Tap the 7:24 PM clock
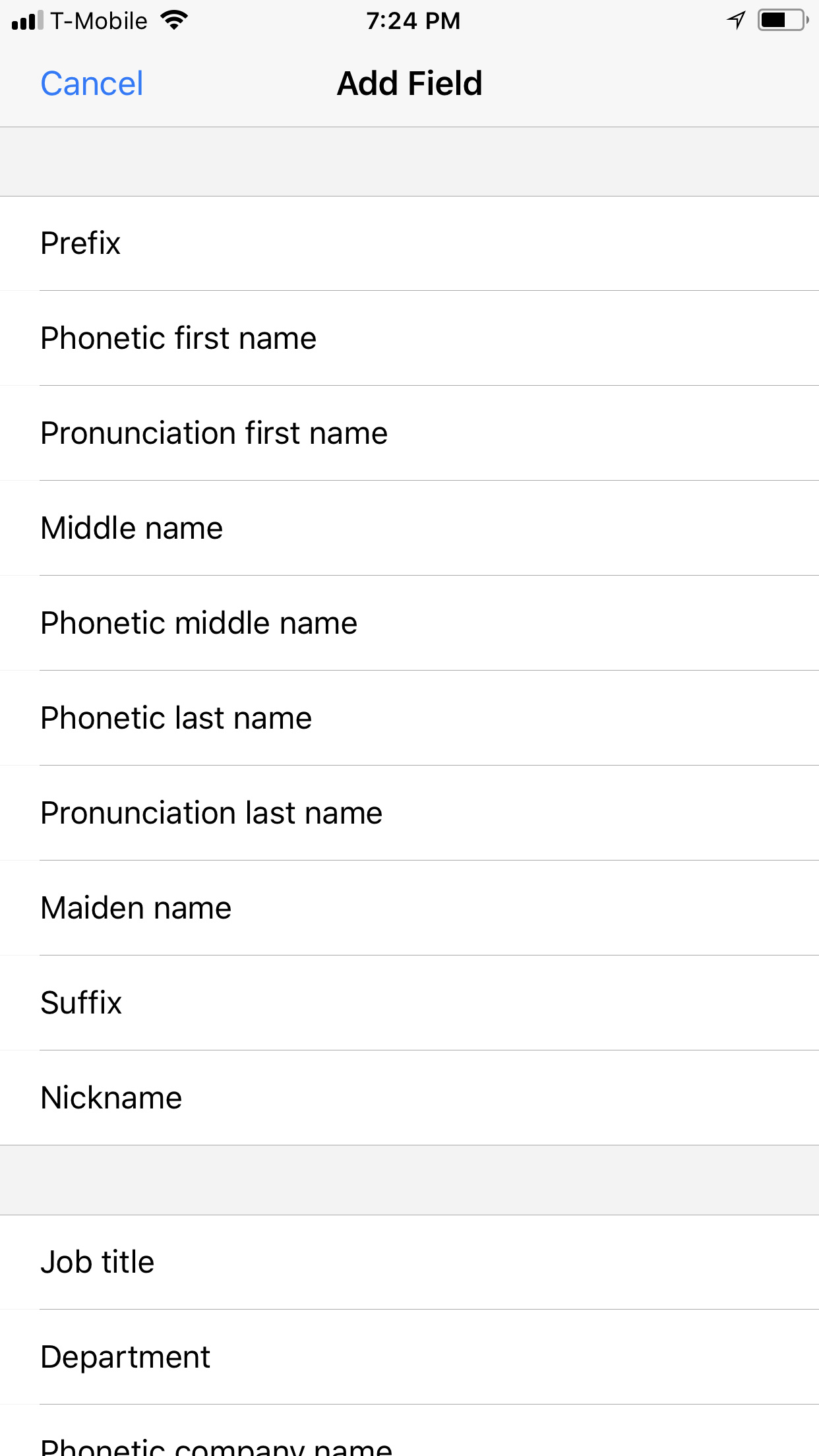 tap(413, 21)
